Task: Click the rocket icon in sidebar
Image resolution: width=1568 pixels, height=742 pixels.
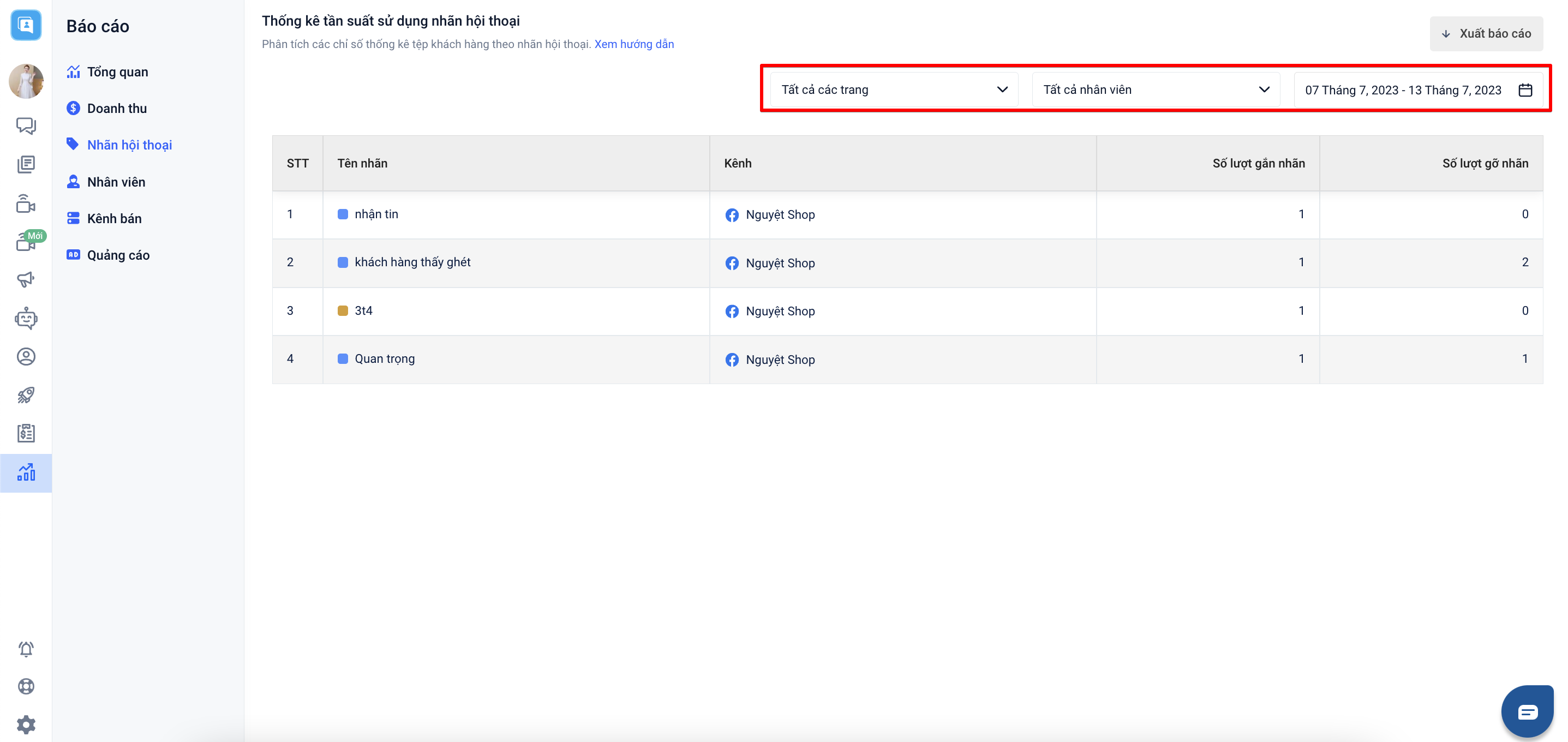Action: (x=26, y=395)
